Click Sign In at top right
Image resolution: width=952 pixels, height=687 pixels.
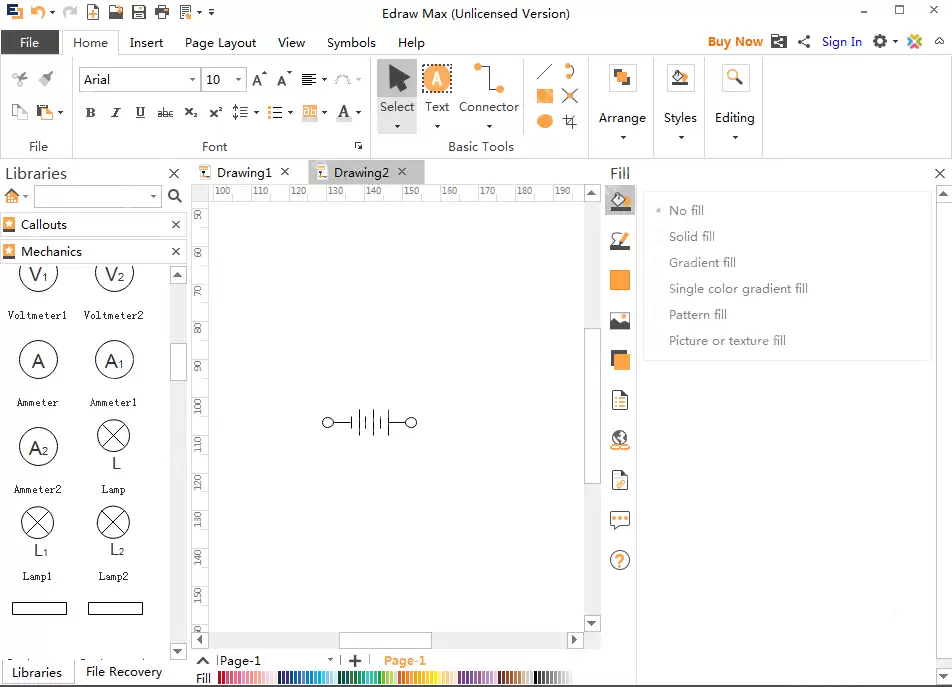pos(841,42)
